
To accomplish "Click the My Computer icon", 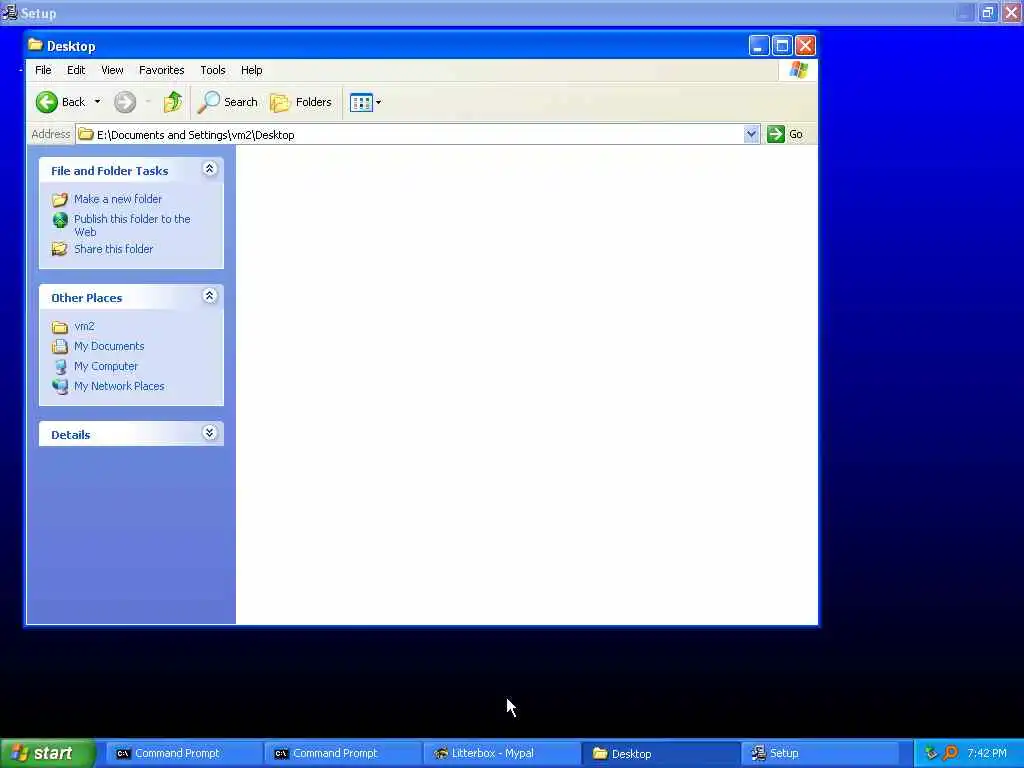I will click(x=60, y=366).
